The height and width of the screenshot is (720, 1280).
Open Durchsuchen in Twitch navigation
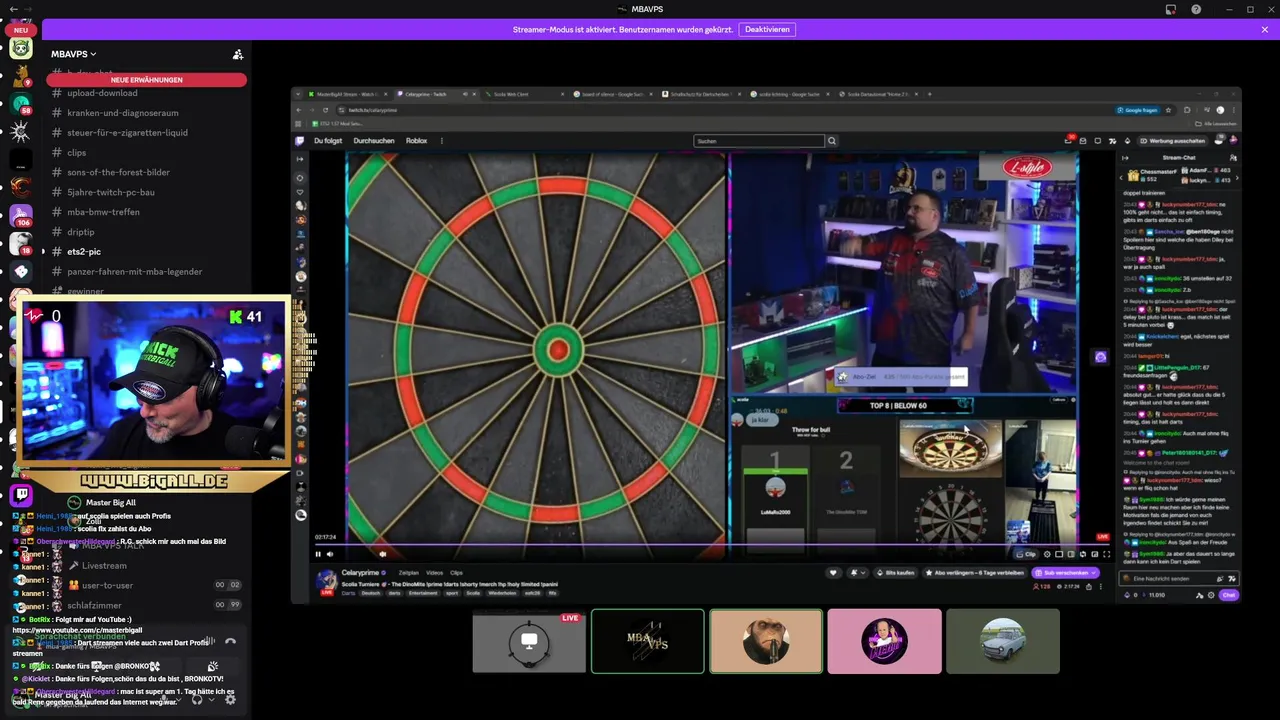coord(374,141)
